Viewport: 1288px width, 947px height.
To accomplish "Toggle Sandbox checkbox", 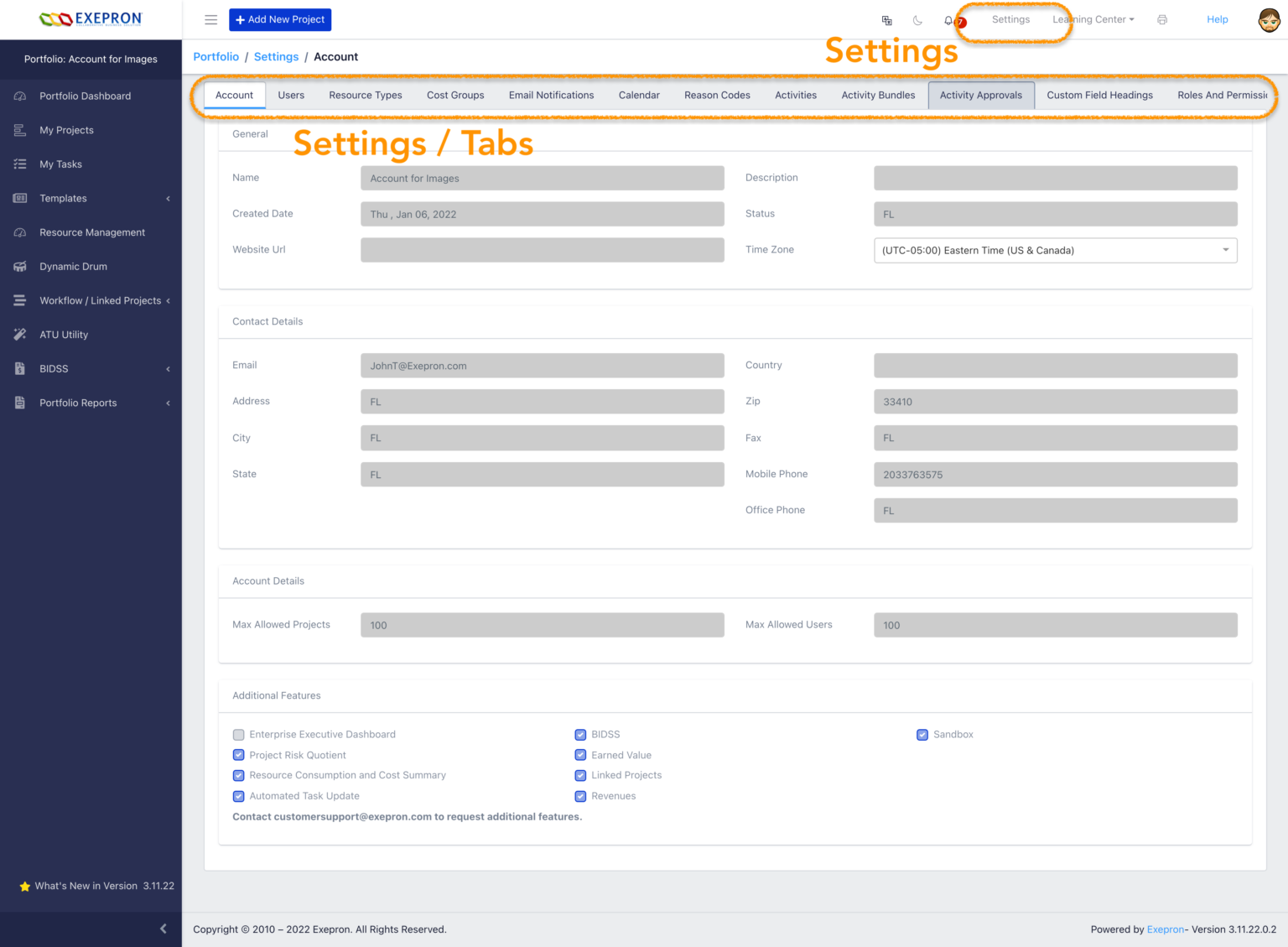I will click(922, 735).
